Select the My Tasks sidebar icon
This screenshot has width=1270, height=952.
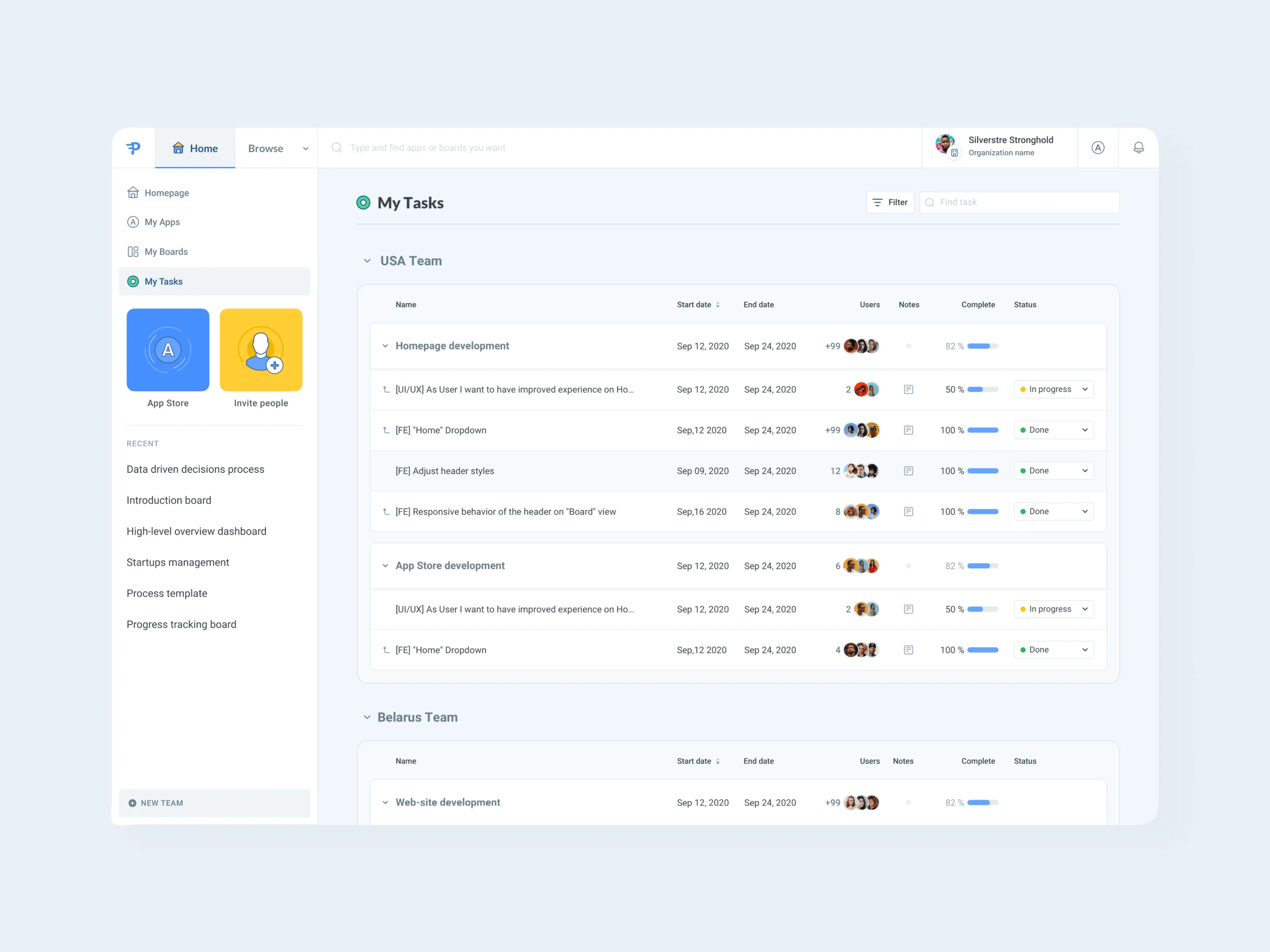133,281
